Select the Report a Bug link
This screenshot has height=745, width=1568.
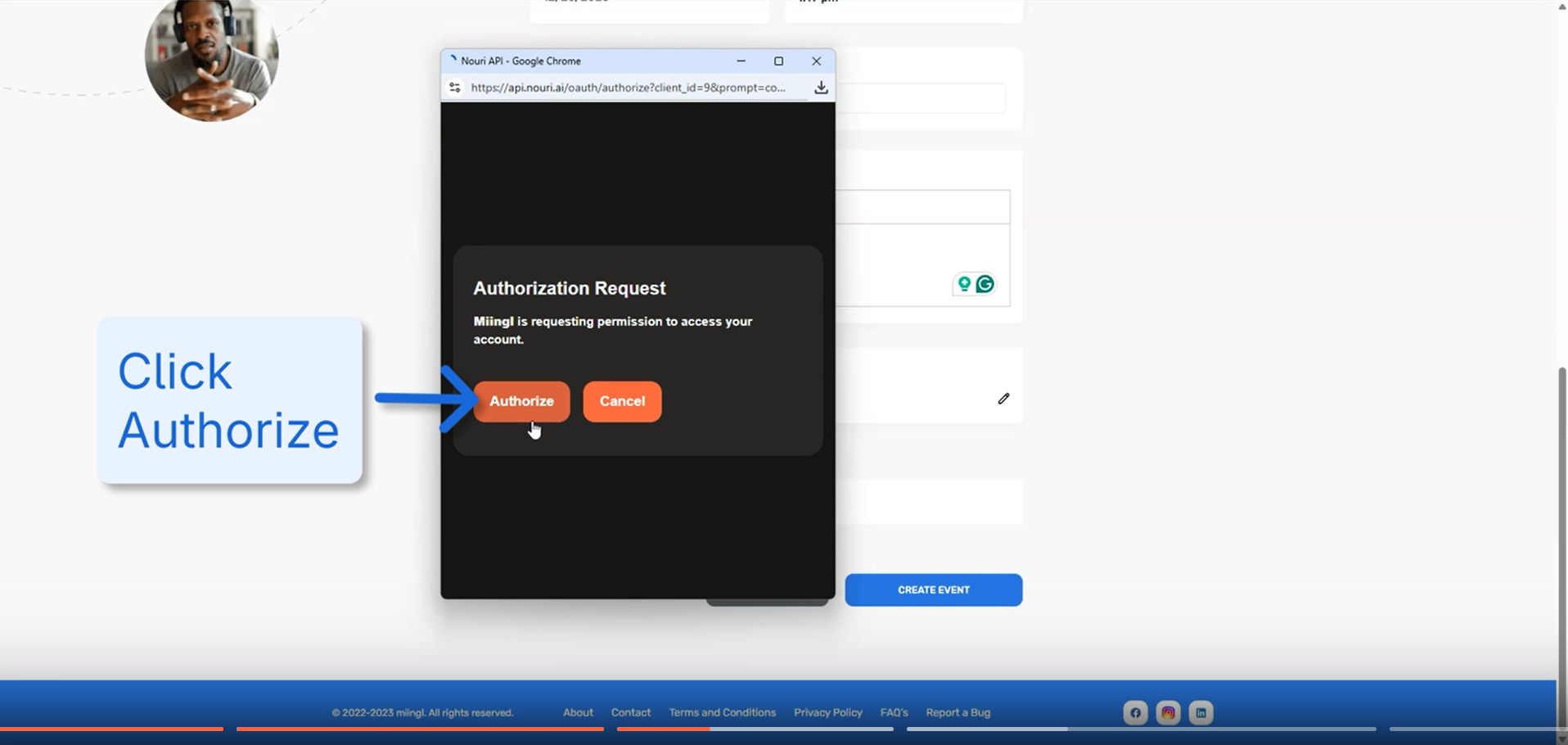[957, 713]
